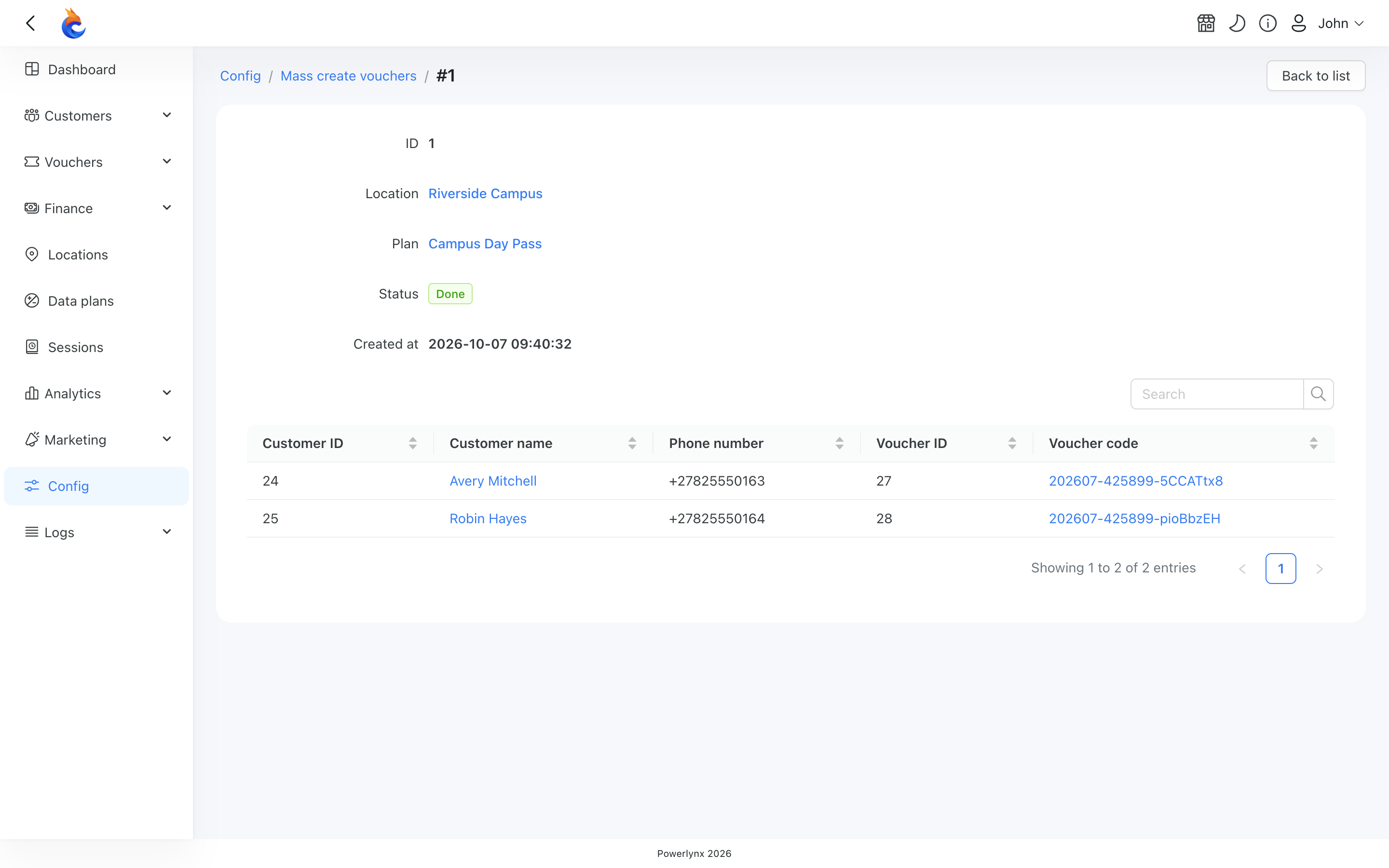
Task: Toggle dark mode moon icon
Action: tap(1237, 24)
